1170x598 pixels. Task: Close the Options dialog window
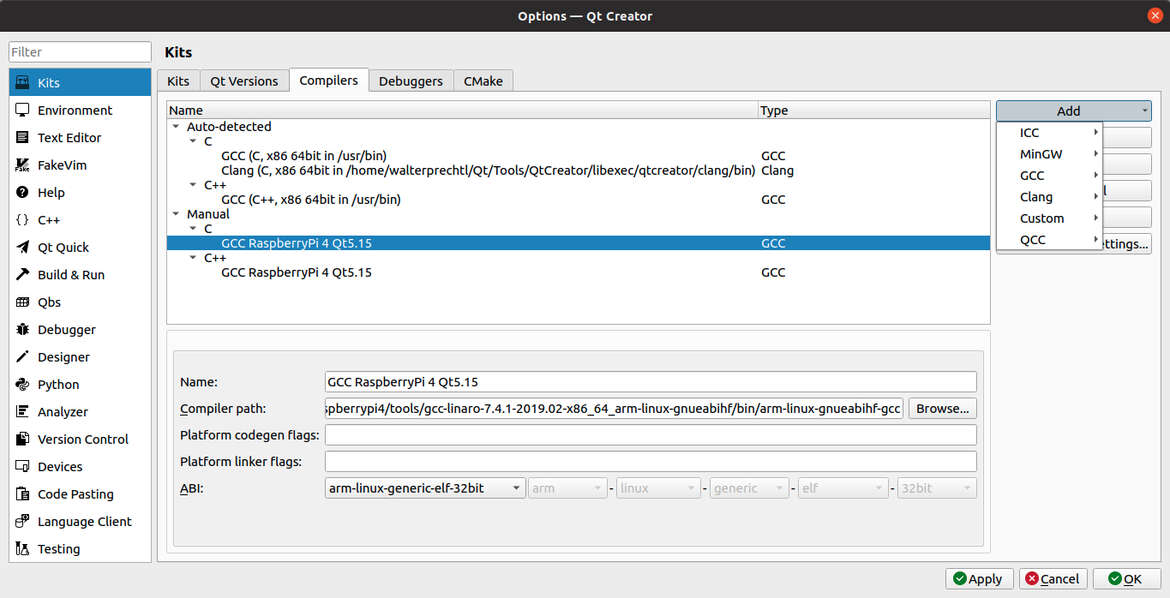coord(1155,16)
